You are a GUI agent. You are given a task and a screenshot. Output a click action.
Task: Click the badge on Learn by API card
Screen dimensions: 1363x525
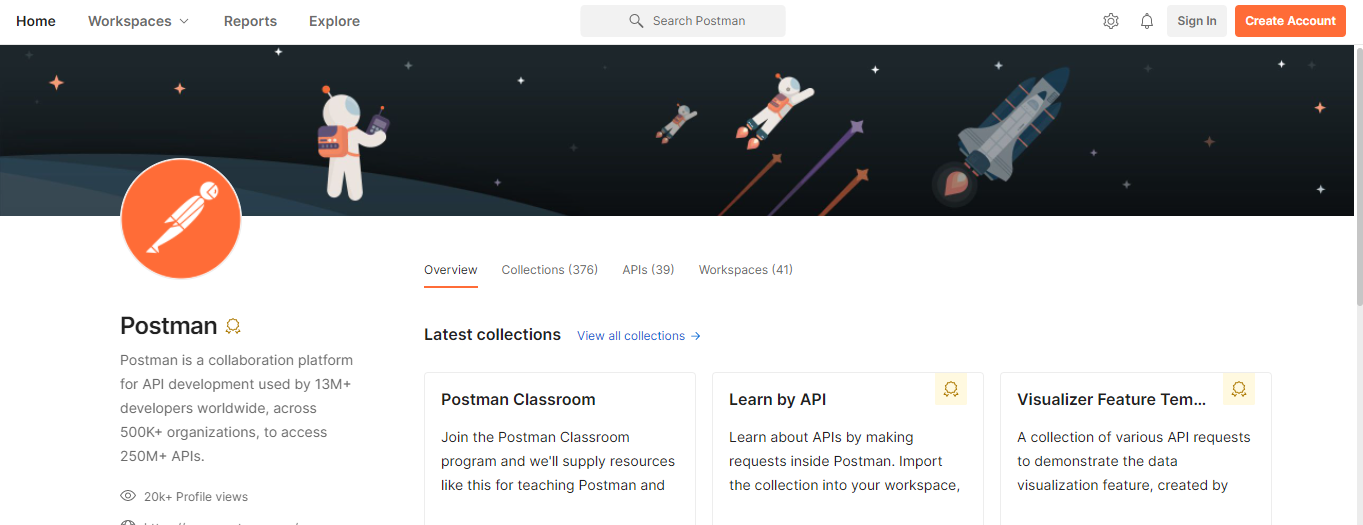(951, 389)
